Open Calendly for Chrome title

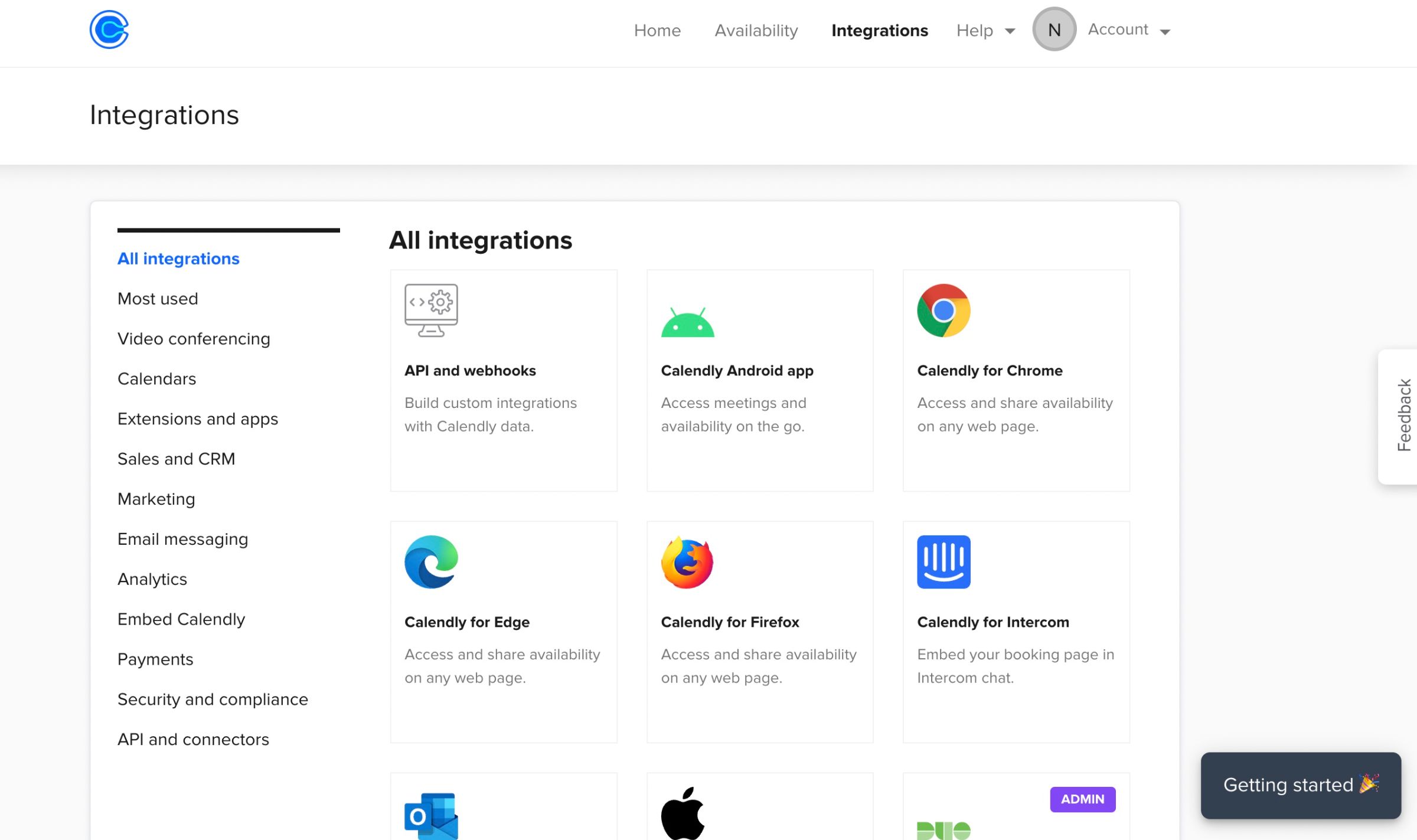point(990,371)
